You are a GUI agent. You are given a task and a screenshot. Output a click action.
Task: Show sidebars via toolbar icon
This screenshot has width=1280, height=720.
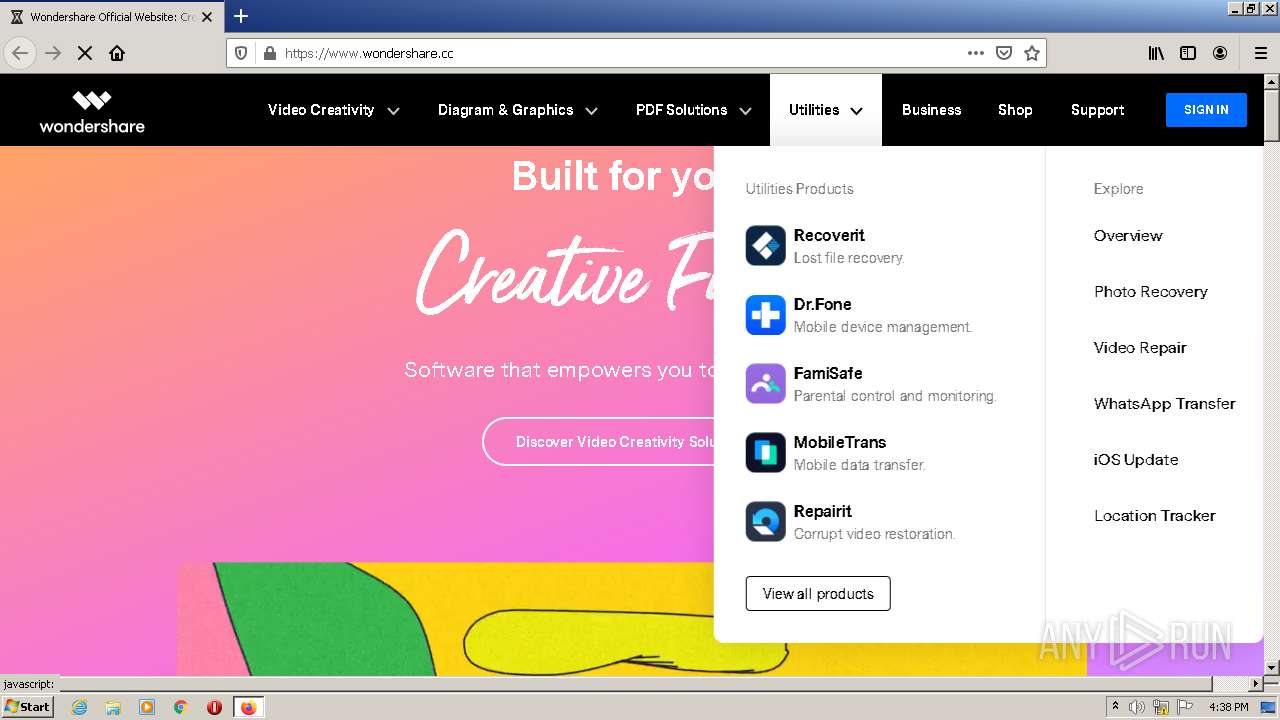tap(1188, 53)
